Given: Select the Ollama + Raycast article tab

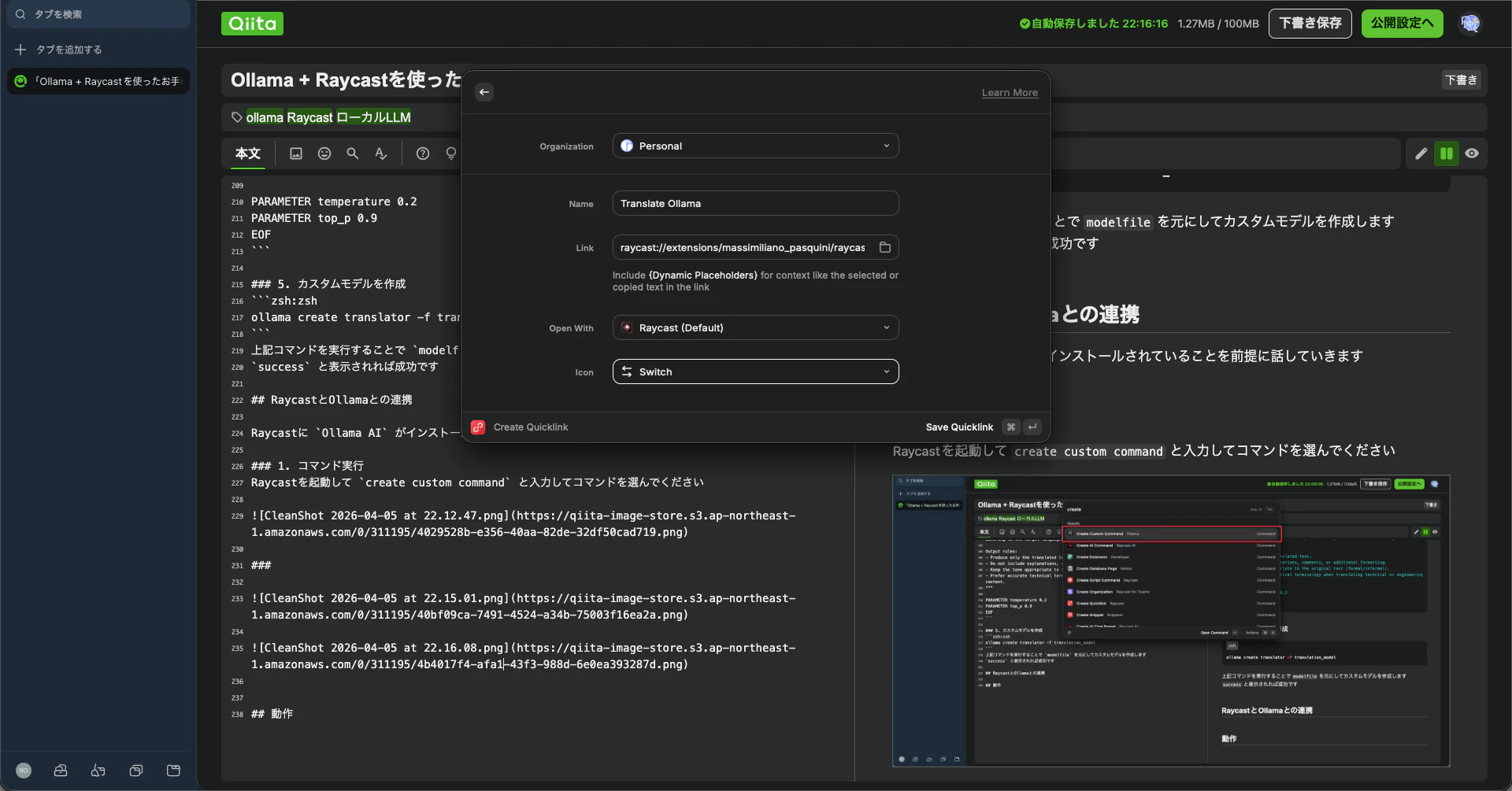Looking at the screenshot, I should coord(98,81).
